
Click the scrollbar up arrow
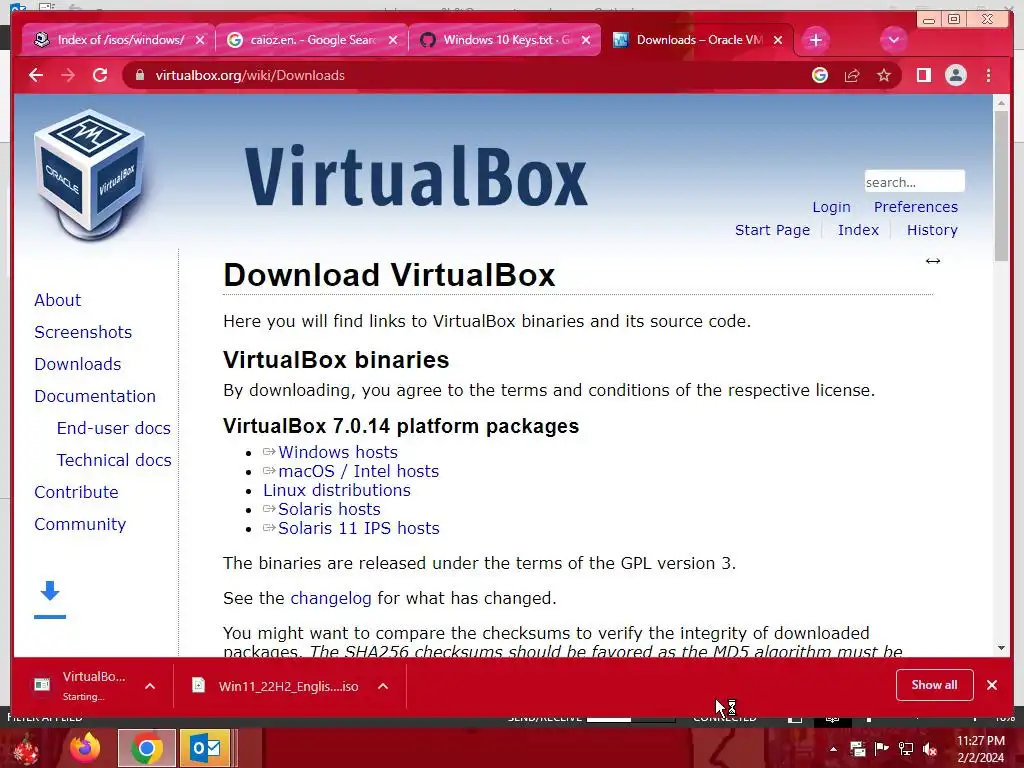pyautogui.click(x=1001, y=103)
